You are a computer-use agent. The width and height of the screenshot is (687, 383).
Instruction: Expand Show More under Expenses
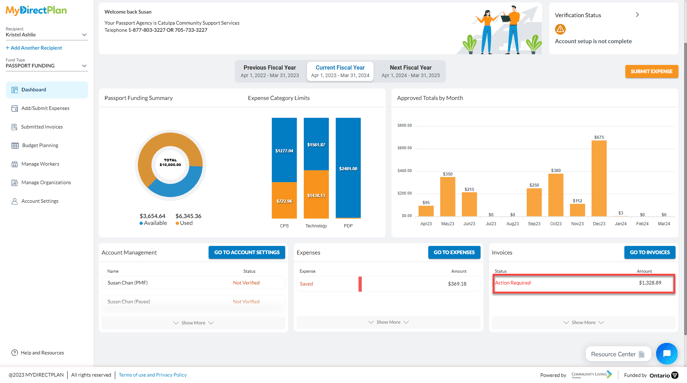(388, 322)
